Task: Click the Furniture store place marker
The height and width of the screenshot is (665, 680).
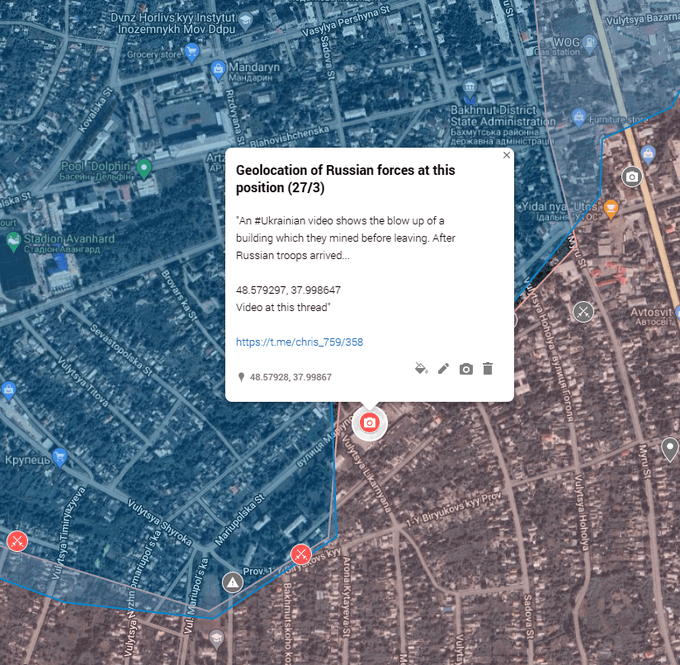Action: (x=578, y=118)
